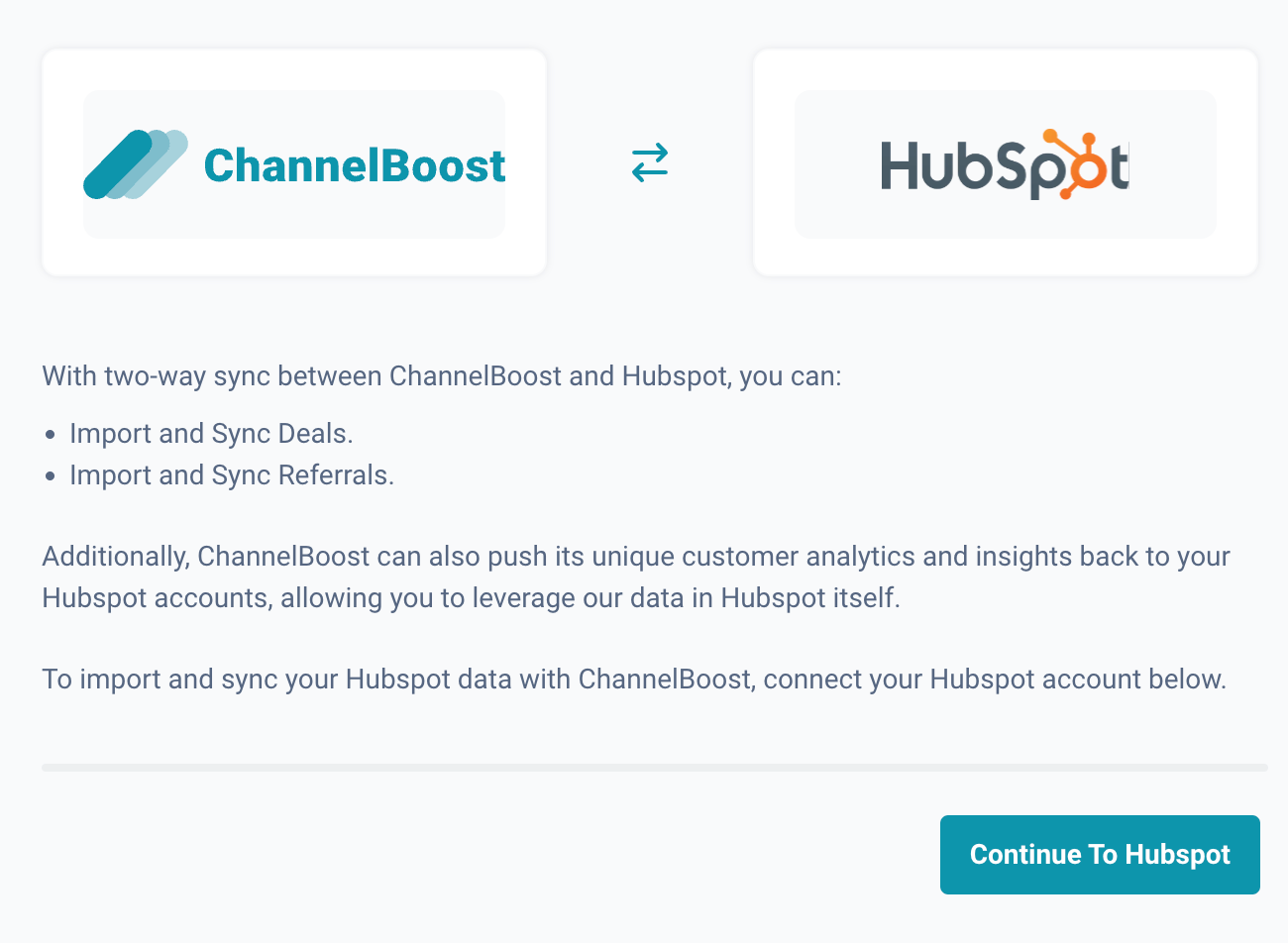
Task: Click the Continue To Hubspot button
Action: pyautogui.click(x=1100, y=855)
